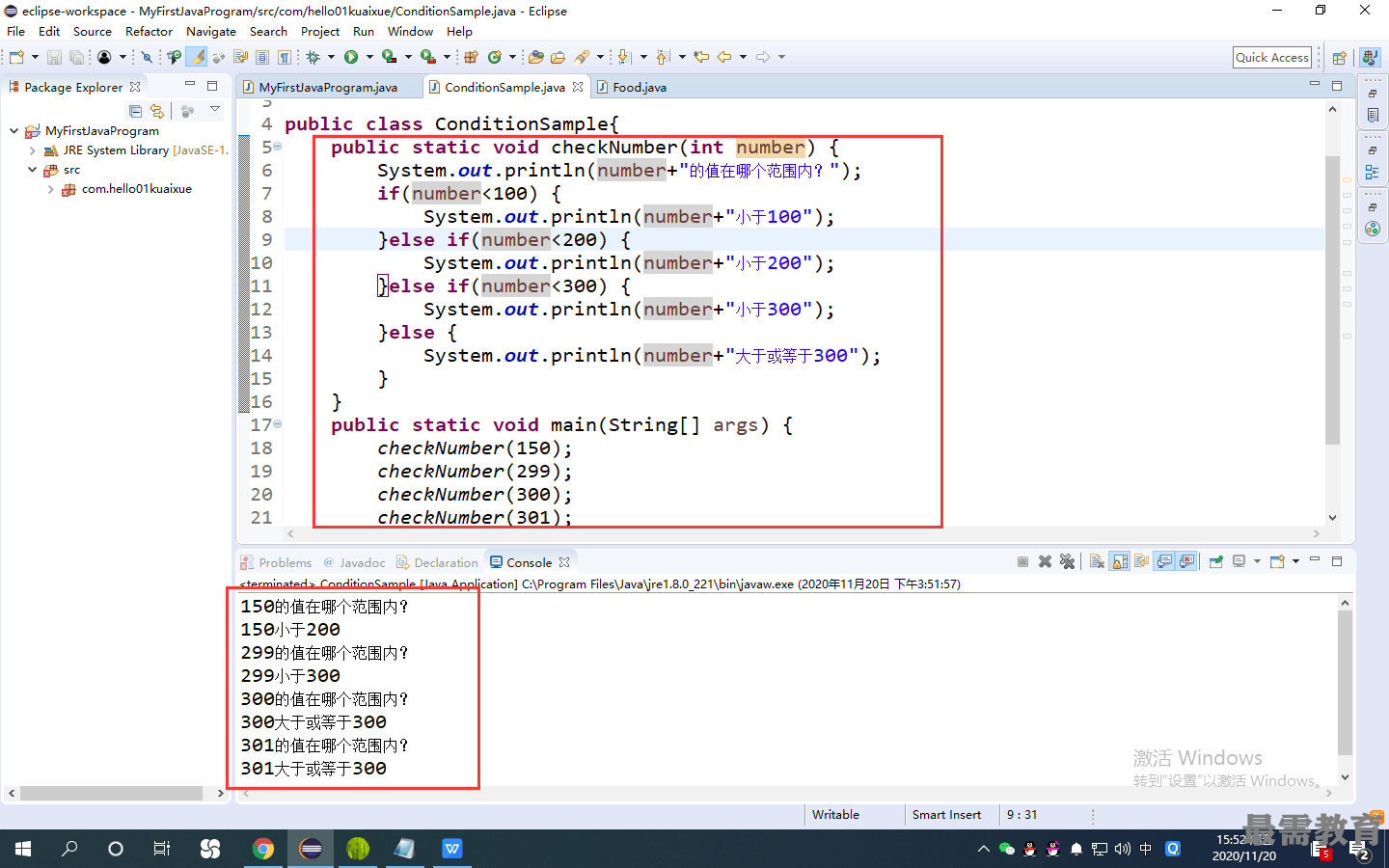
Task: Expand the JRE System Library node
Action: coord(32,150)
